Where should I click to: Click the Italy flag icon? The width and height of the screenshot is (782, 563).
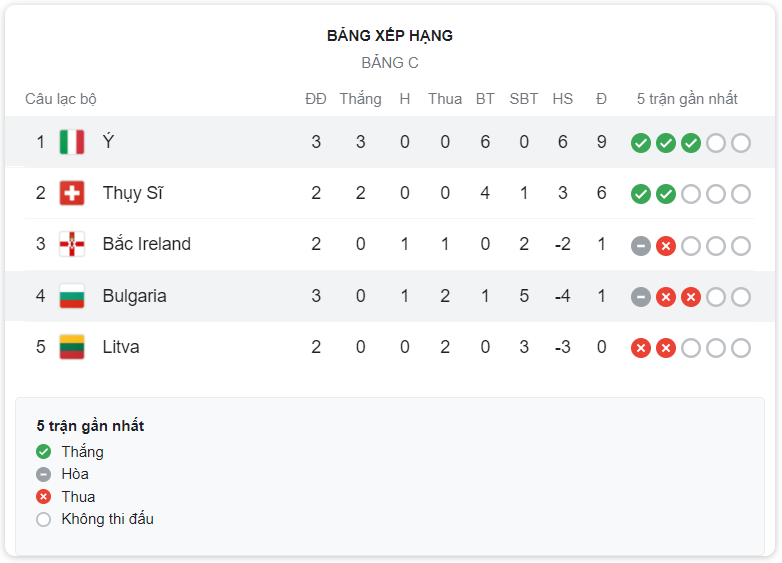(72, 142)
